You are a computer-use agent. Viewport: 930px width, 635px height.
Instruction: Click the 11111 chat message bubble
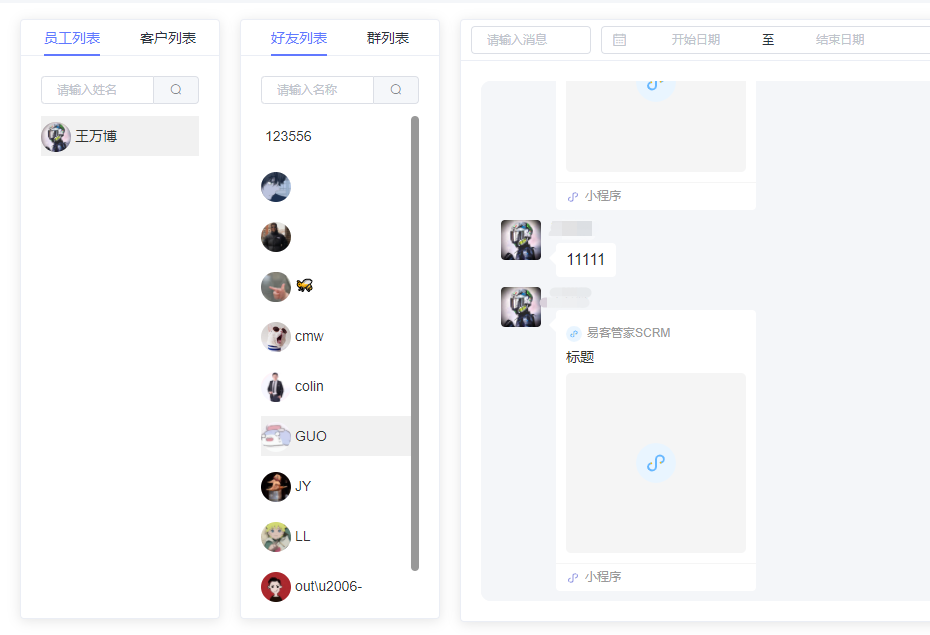[x=584, y=259]
